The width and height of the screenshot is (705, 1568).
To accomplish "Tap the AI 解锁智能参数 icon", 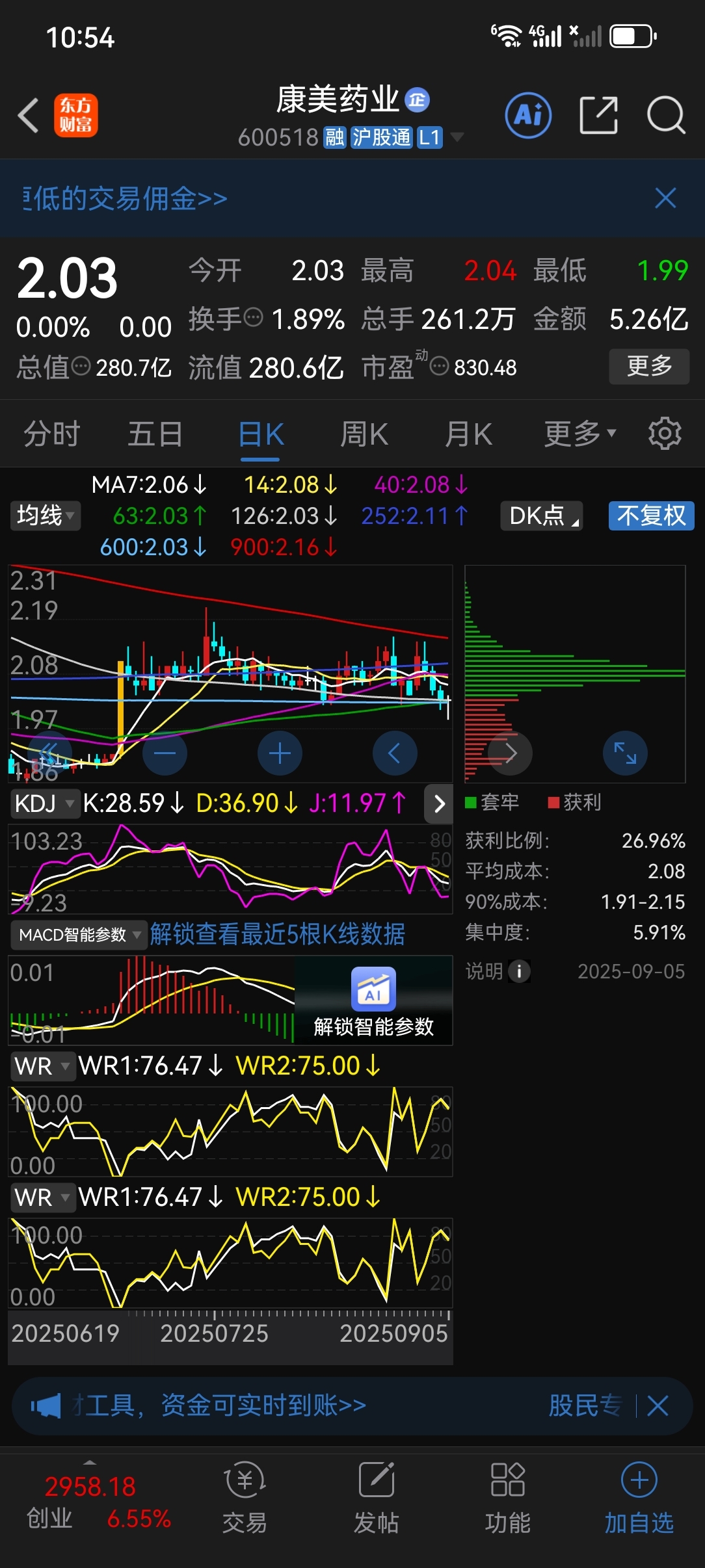I will tap(373, 989).
